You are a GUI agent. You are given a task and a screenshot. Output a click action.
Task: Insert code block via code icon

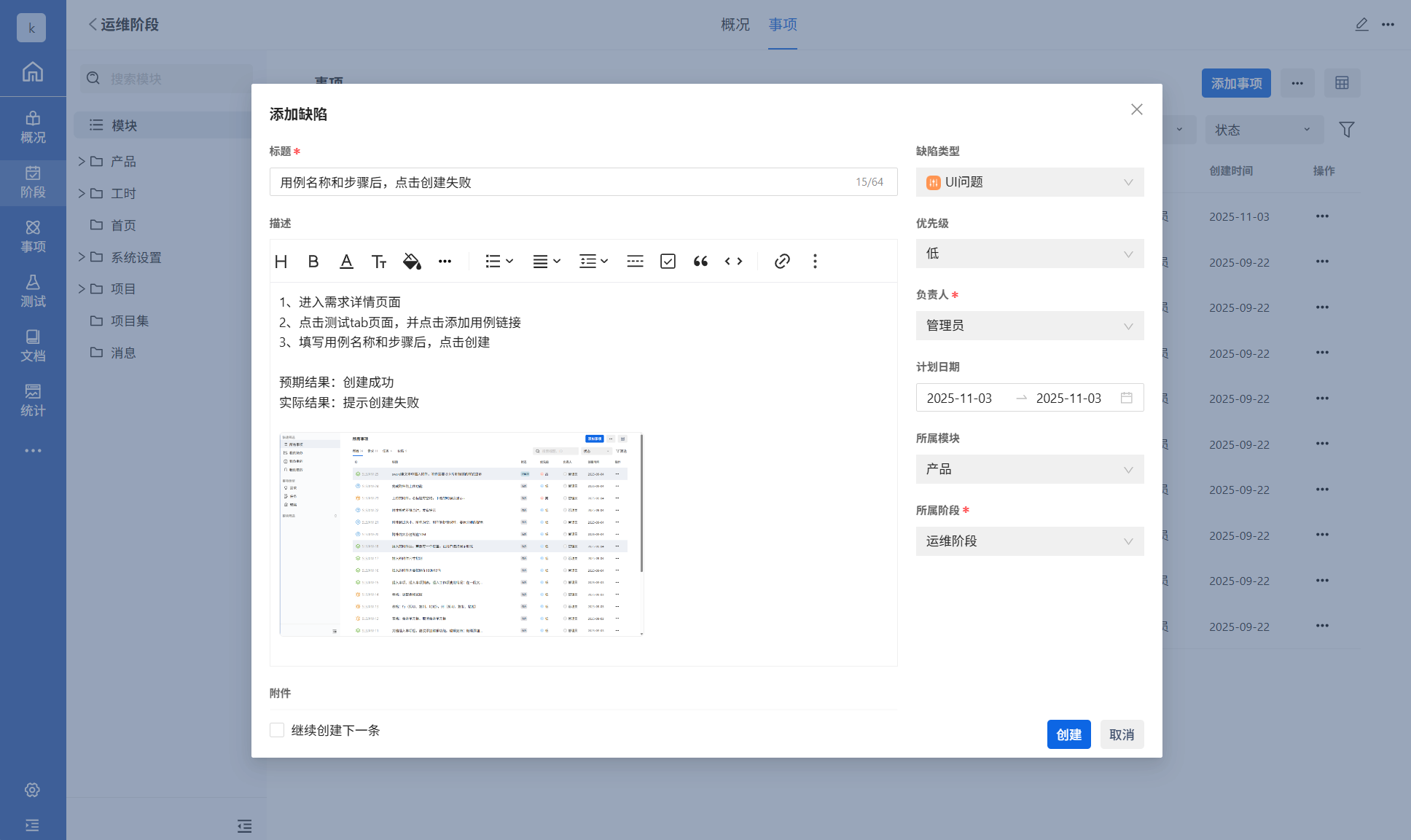click(x=733, y=262)
